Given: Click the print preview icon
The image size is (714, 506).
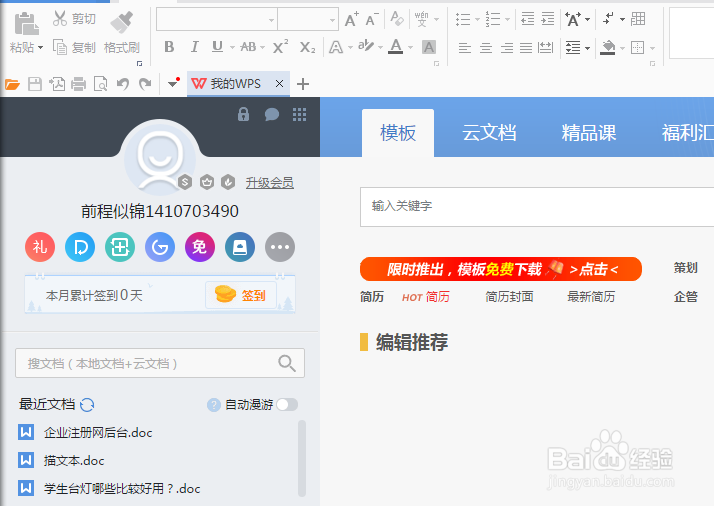Looking at the screenshot, I should pyautogui.click(x=100, y=84).
